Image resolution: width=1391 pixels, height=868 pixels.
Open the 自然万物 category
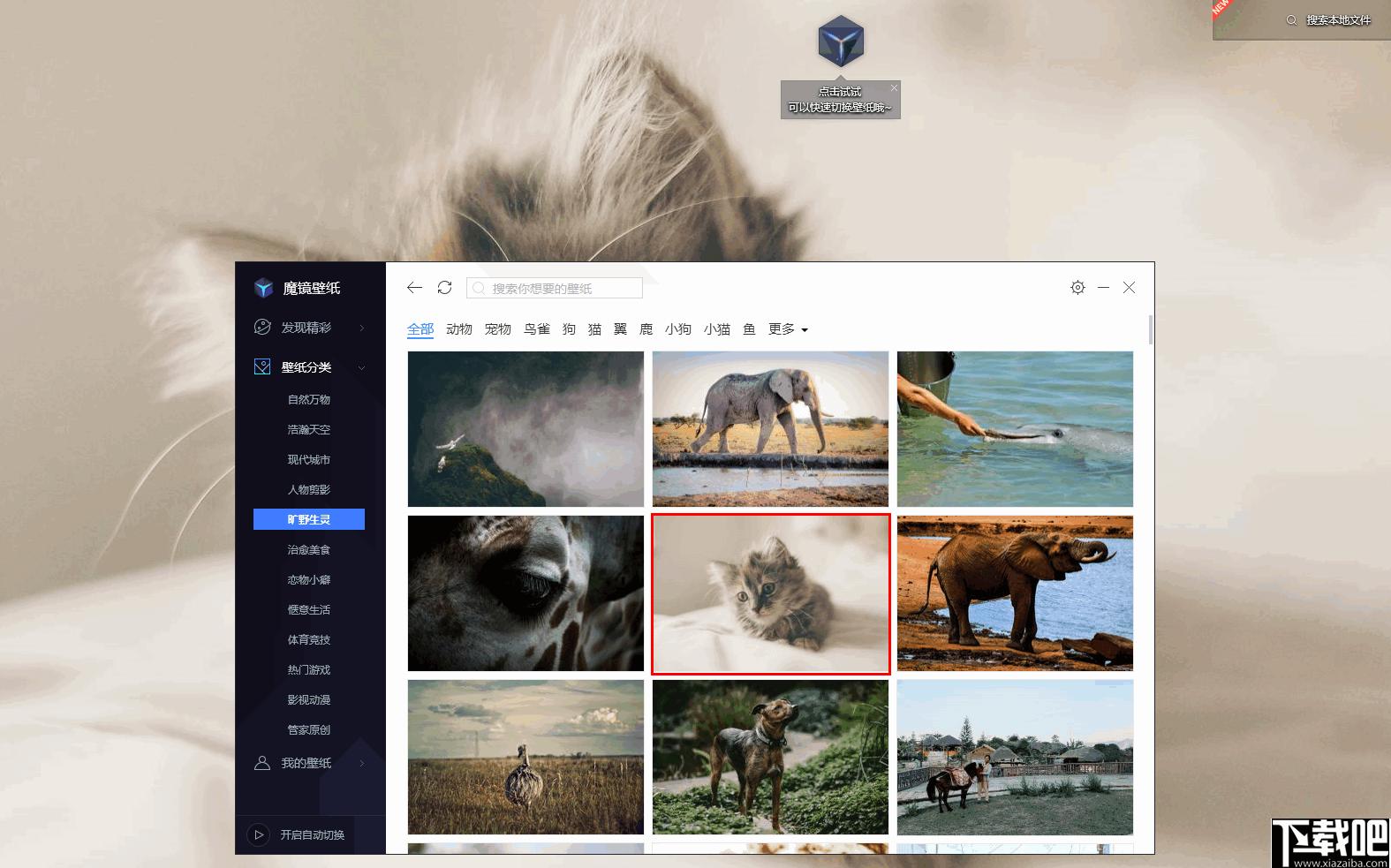pyautogui.click(x=309, y=400)
